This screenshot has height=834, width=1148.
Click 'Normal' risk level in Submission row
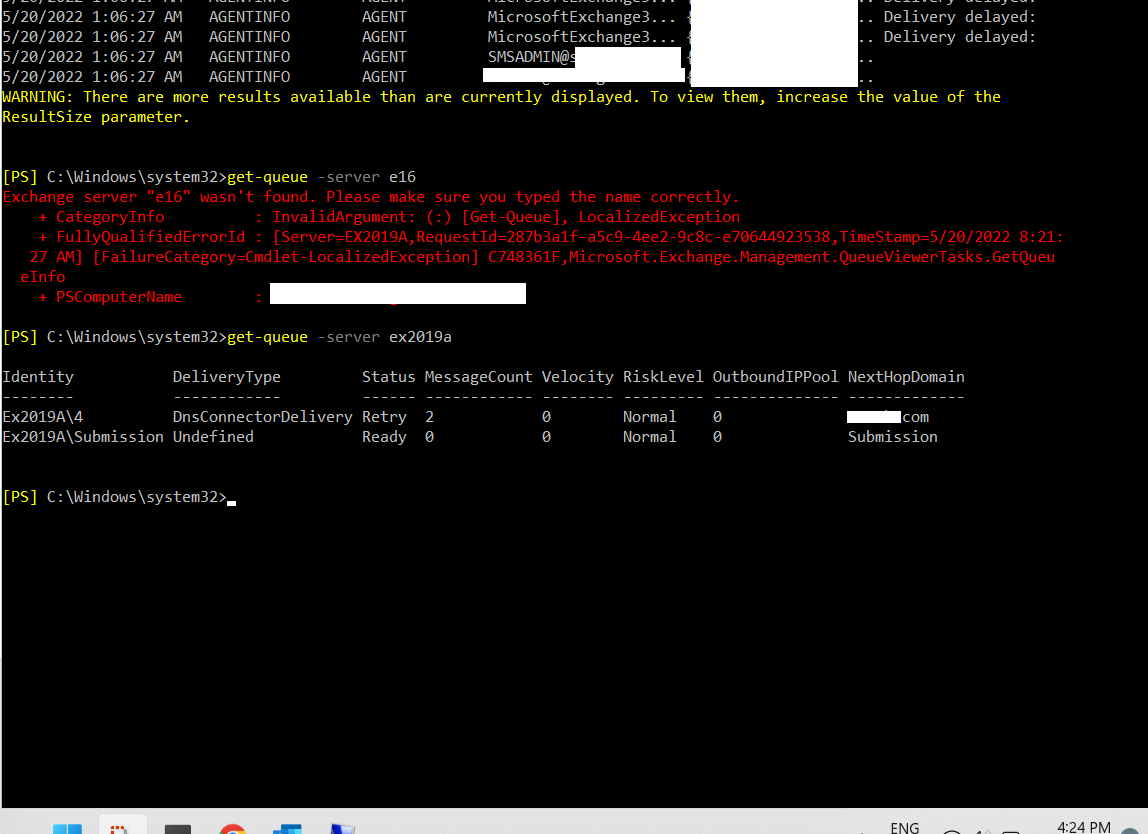point(649,437)
